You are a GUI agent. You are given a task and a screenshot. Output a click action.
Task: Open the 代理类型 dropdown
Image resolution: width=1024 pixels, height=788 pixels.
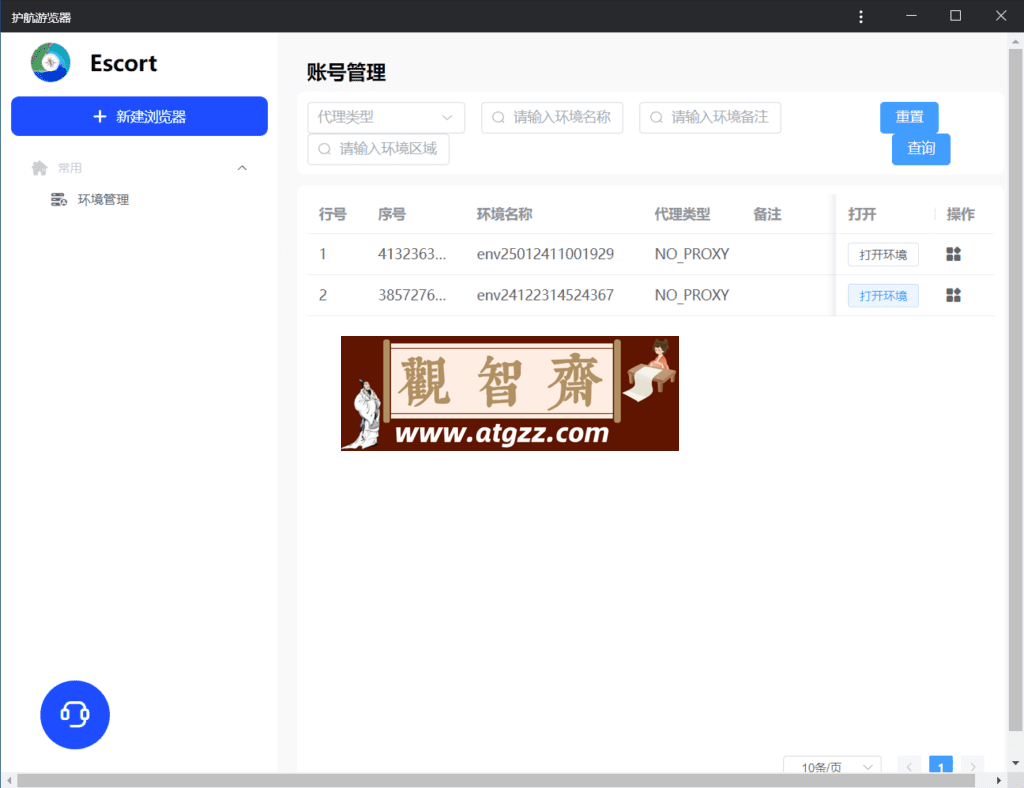386,118
